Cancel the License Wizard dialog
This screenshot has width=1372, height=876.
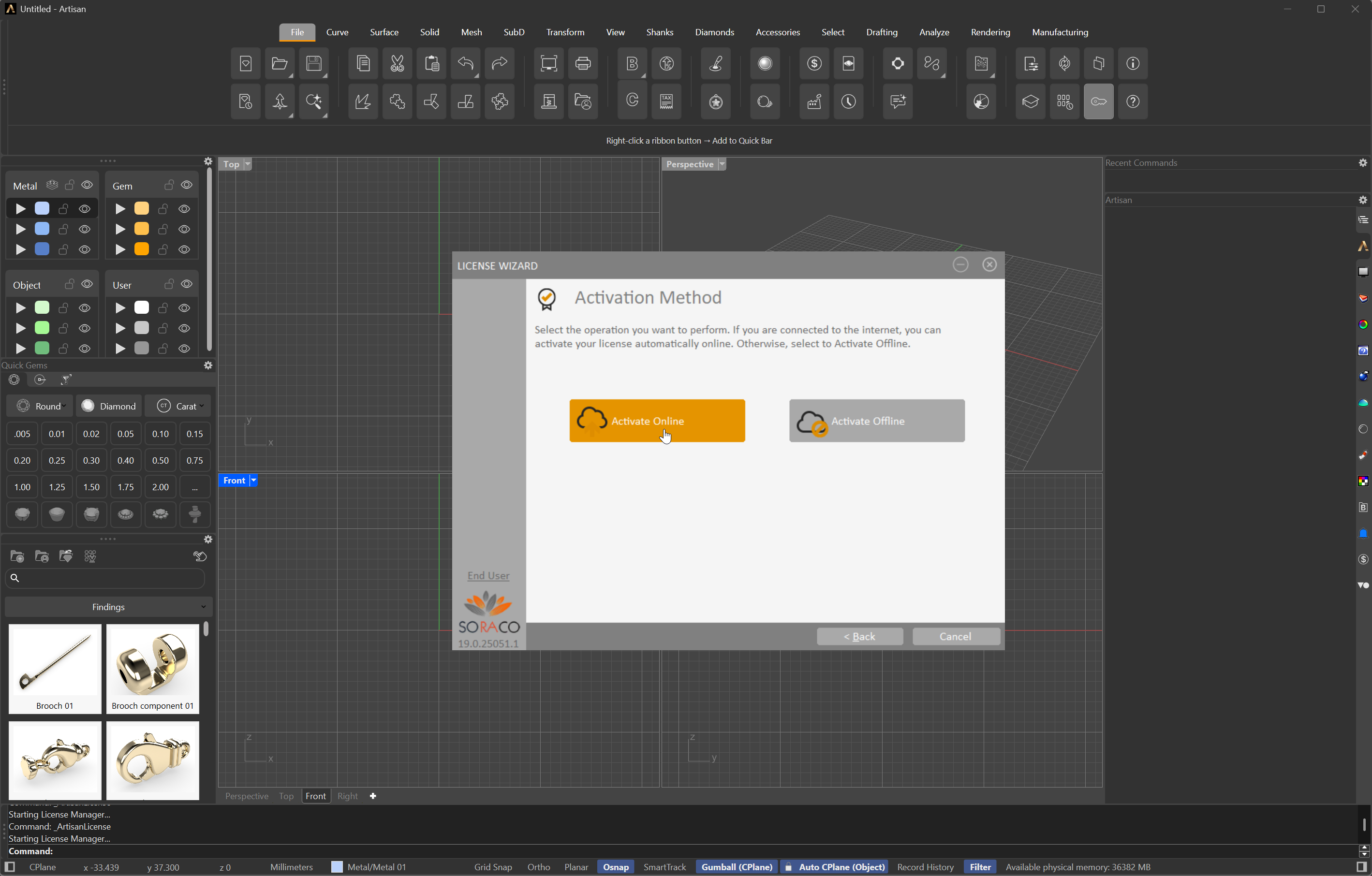(x=956, y=637)
